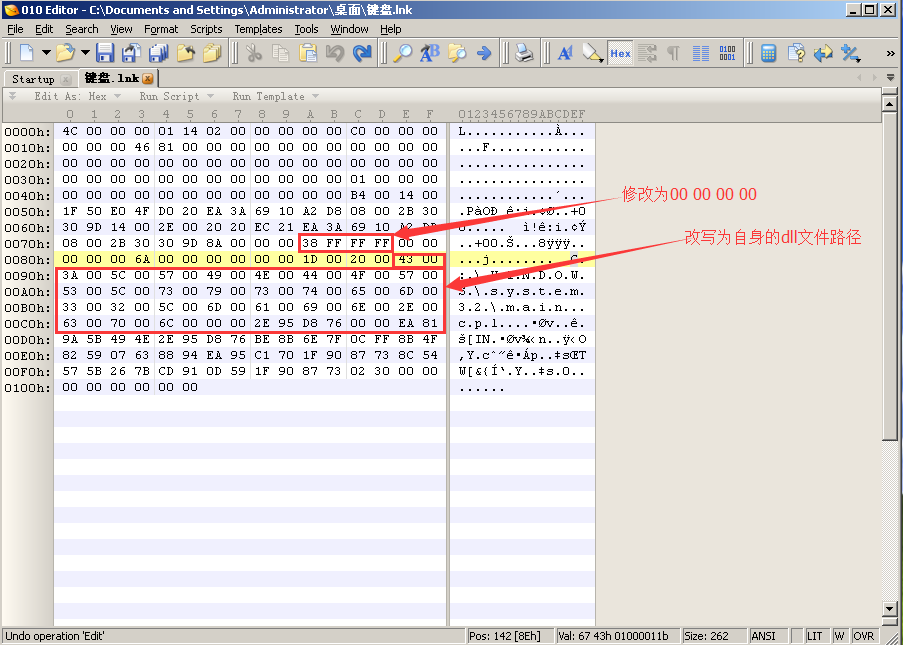
Task: Open the highlighter color dropdown
Action: pyautogui.click(x=601, y=60)
